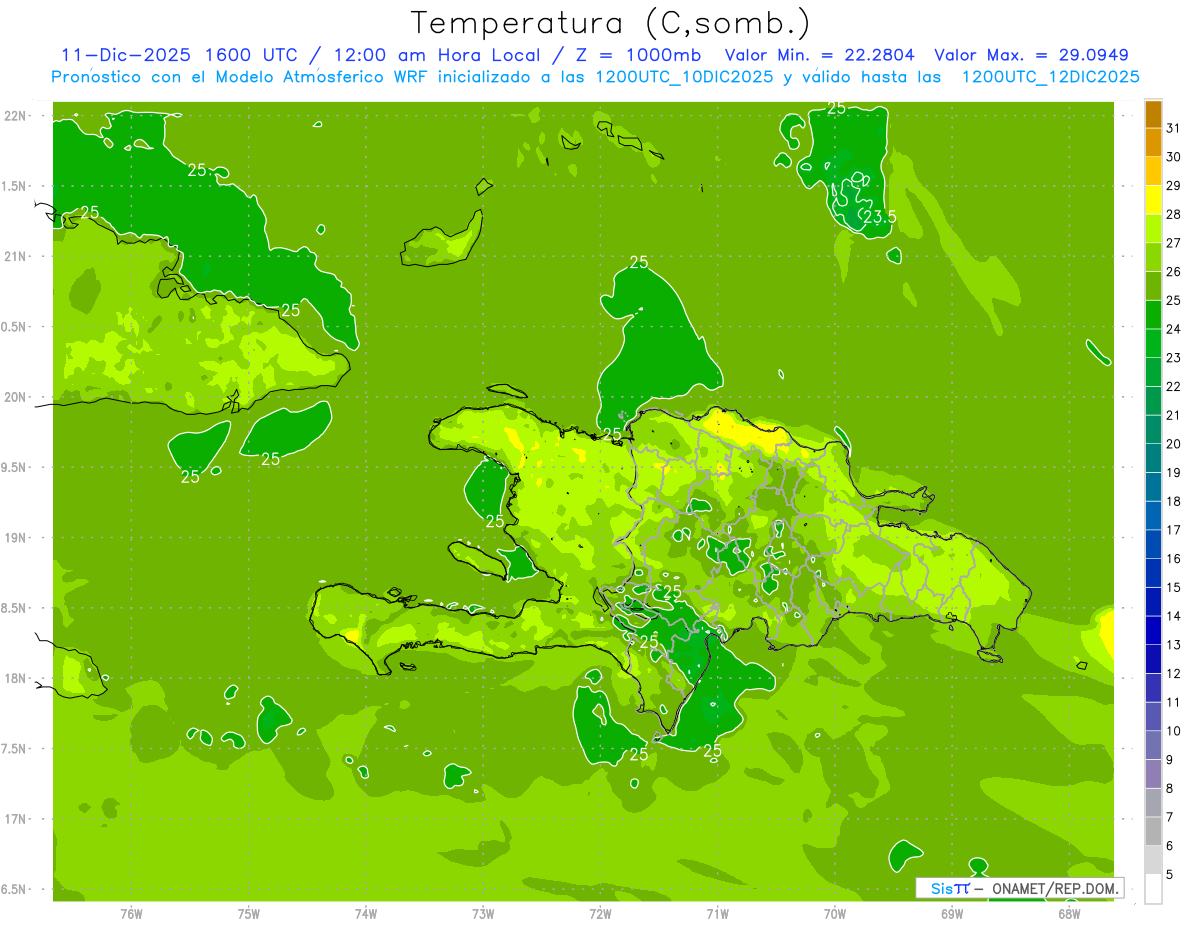Image resolution: width=1200 pixels, height=927 pixels.
Task: Click the color bar label "5"
Action: click(x=1170, y=875)
